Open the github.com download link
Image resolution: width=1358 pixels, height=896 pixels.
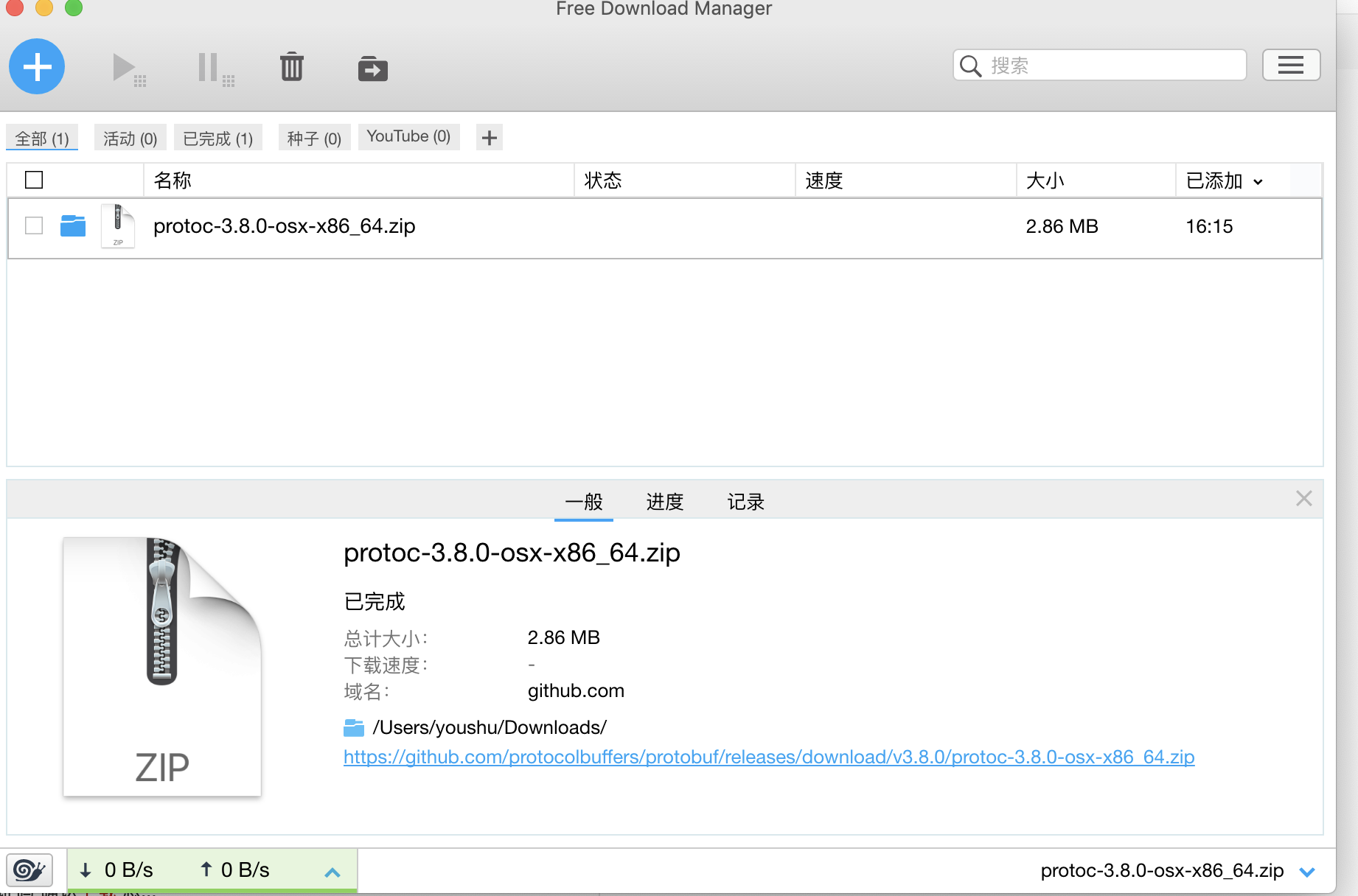tap(768, 757)
